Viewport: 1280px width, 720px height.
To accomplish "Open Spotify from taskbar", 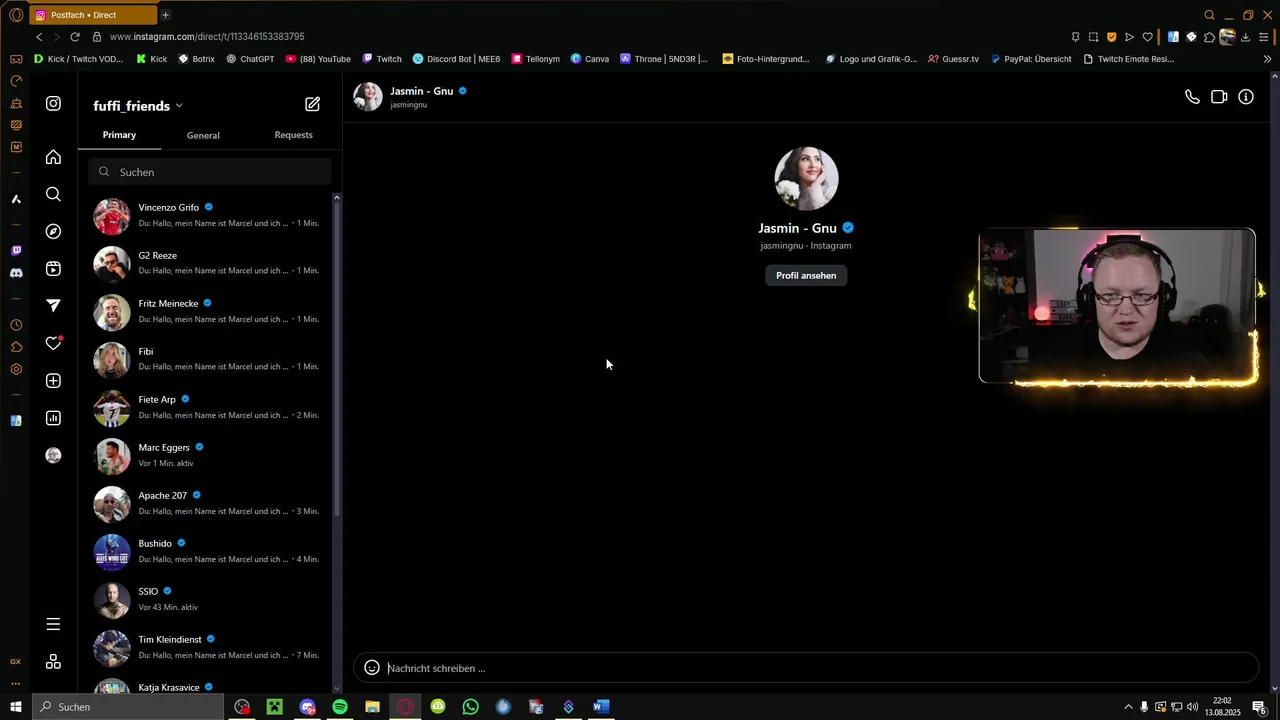I will 340,707.
